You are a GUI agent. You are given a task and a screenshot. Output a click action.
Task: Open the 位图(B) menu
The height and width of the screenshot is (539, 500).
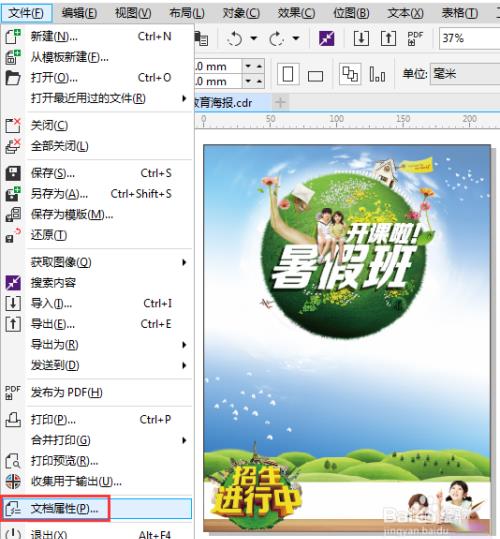351,13
